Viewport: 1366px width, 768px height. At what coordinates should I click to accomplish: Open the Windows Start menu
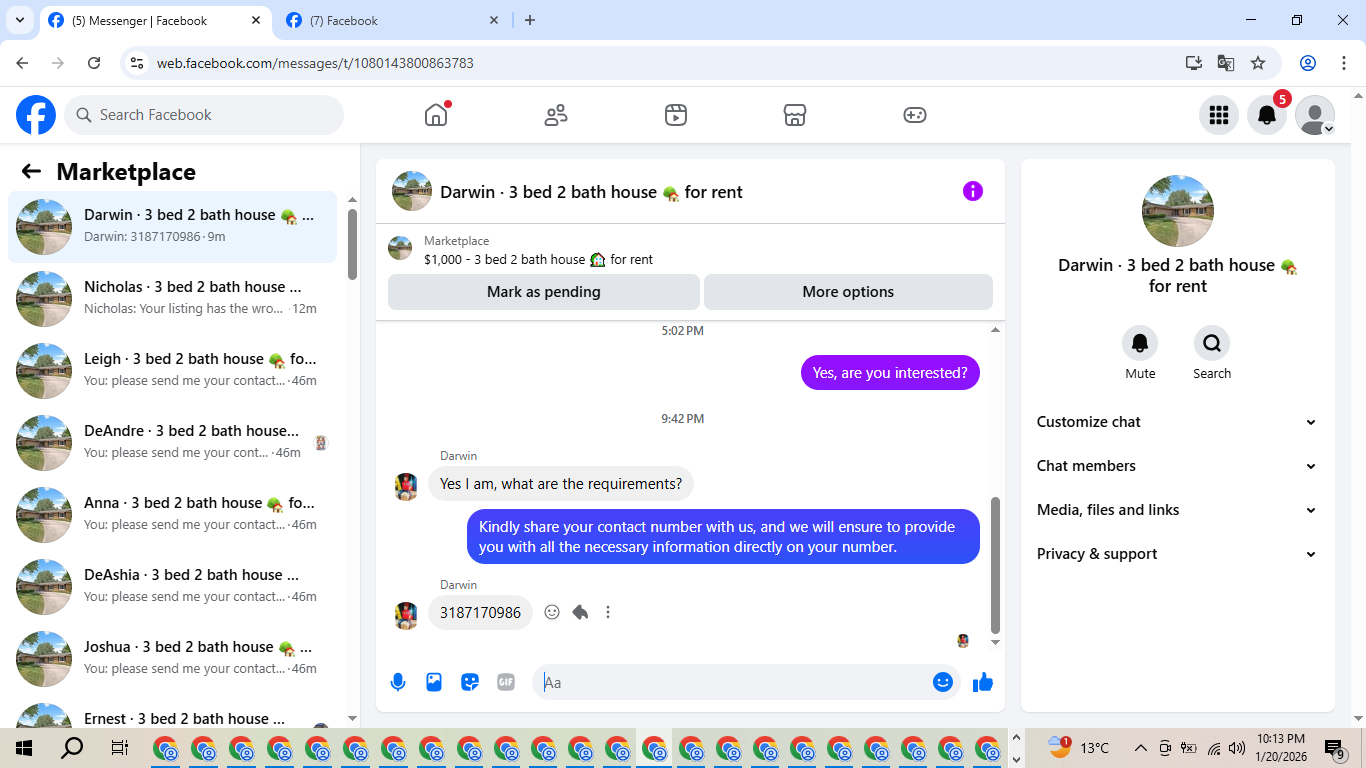(24, 748)
